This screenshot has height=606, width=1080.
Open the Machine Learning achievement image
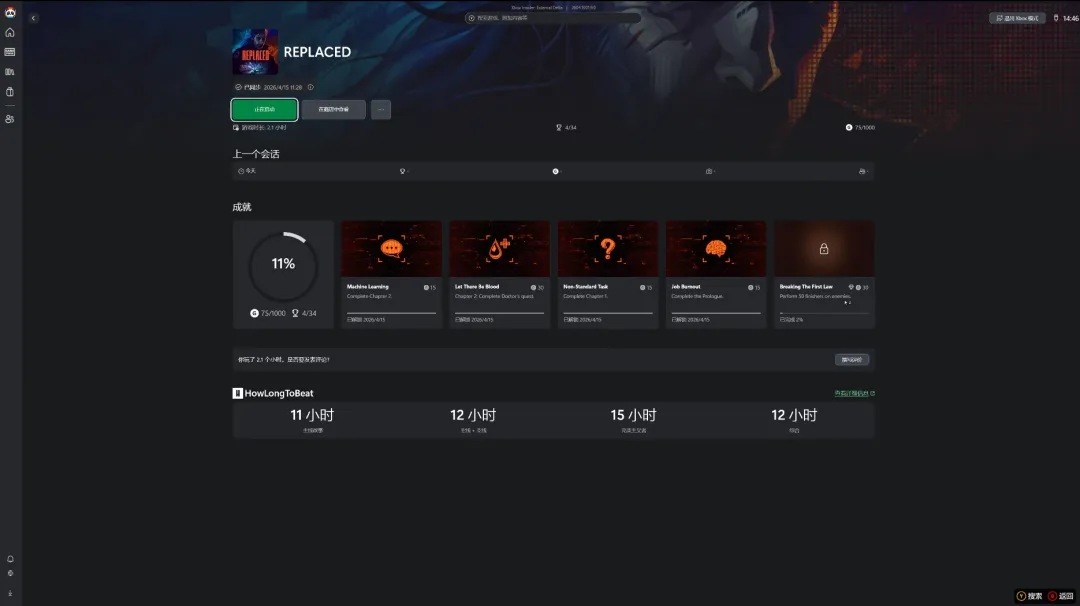(391, 249)
